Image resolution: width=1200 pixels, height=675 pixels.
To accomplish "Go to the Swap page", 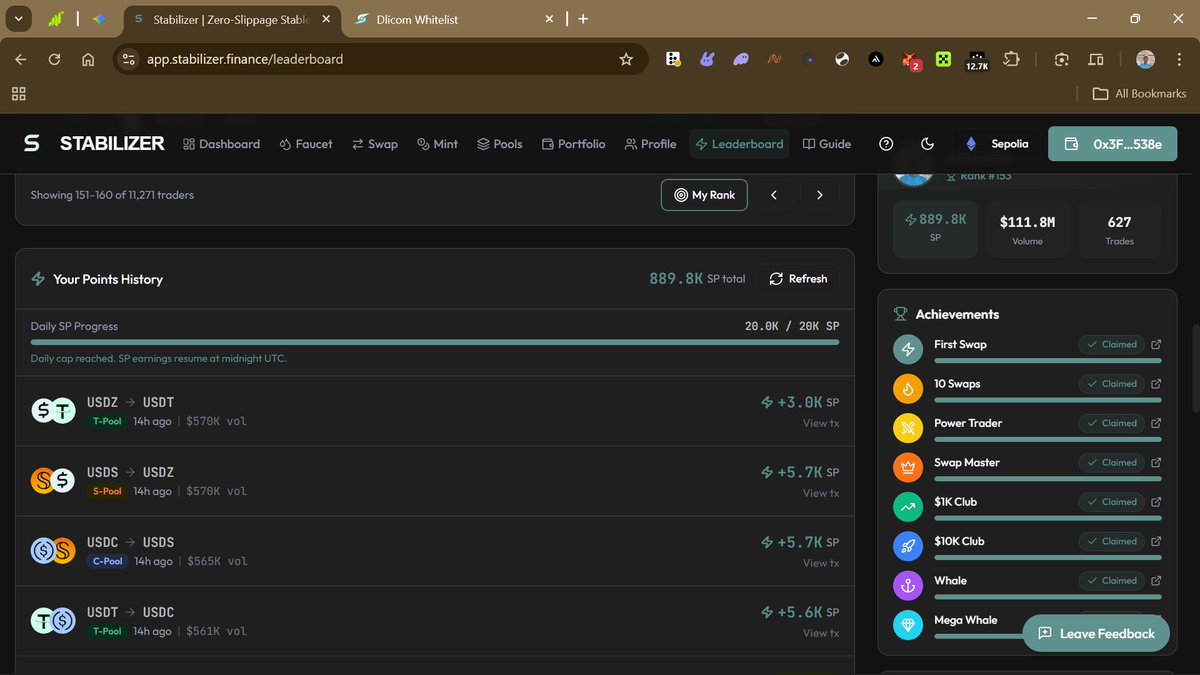I will click(x=375, y=144).
